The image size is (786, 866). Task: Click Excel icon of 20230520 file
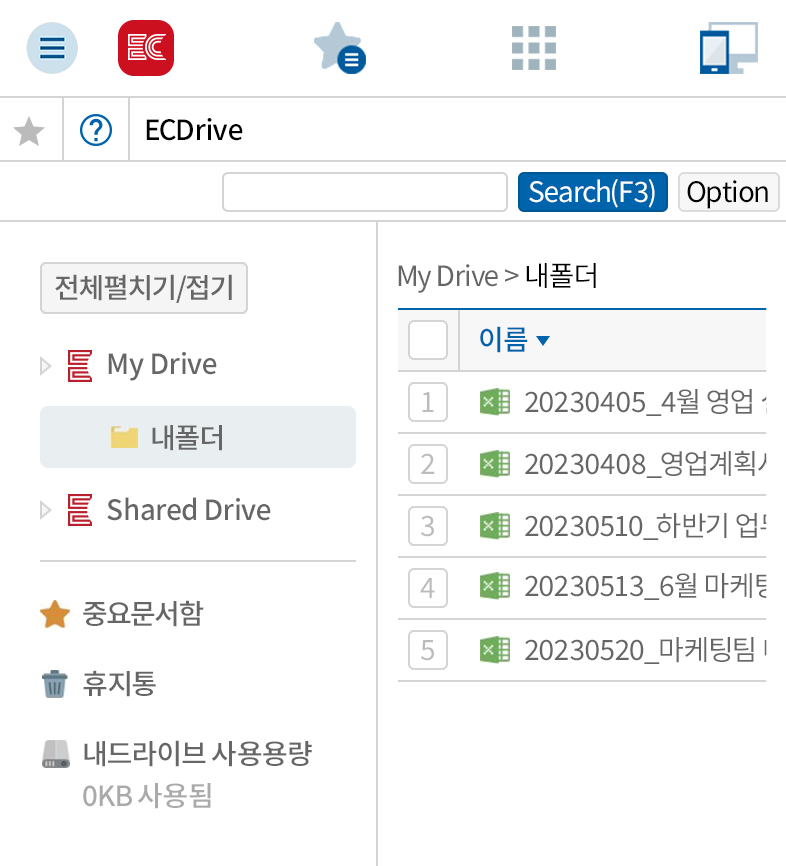(x=495, y=650)
